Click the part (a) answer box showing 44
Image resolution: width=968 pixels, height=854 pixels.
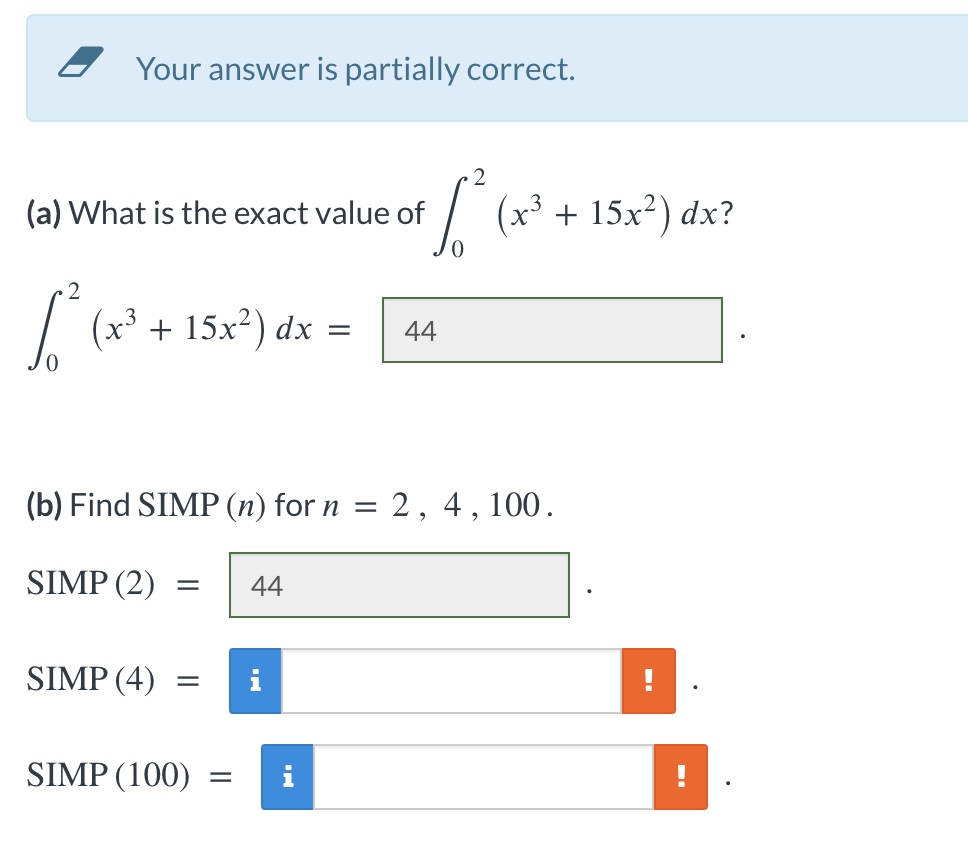tap(551, 331)
